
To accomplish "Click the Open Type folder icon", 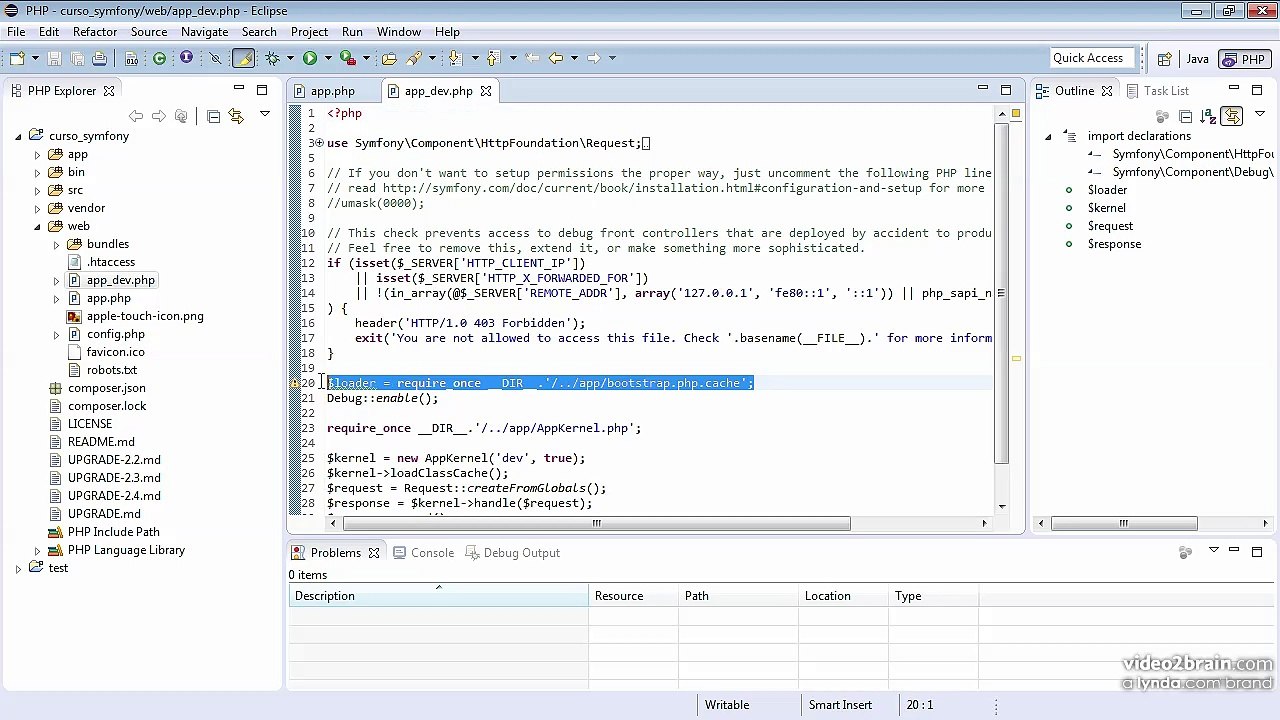I will (x=389, y=58).
